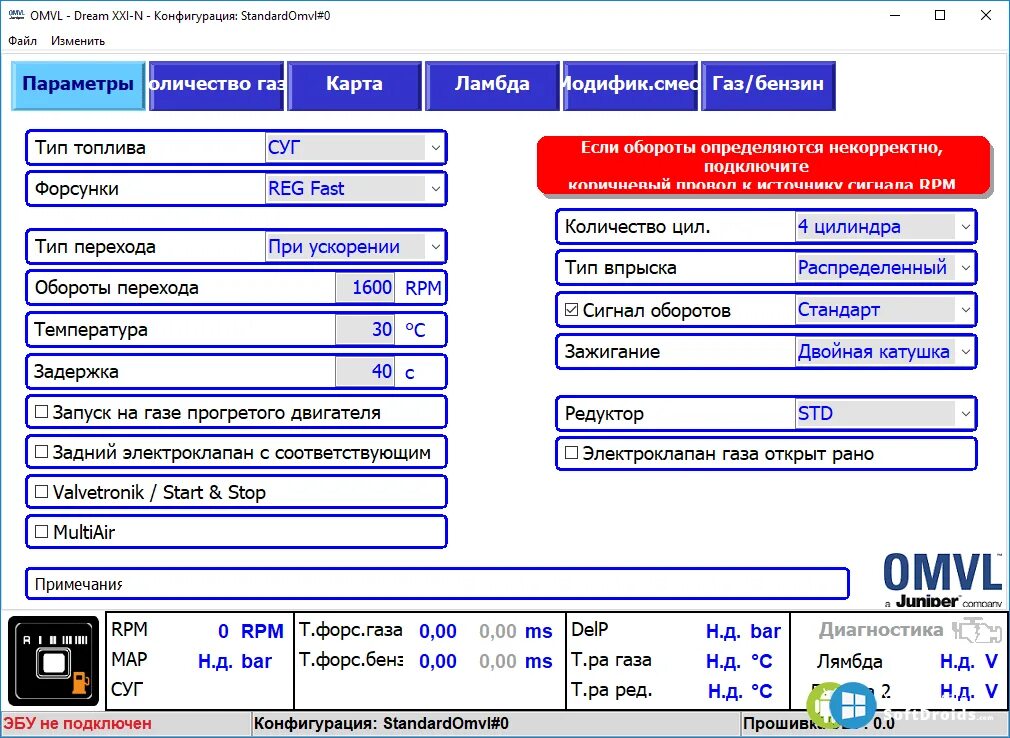Open the Зажигание dropdown
The image size is (1010, 738).
(x=884, y=352)
